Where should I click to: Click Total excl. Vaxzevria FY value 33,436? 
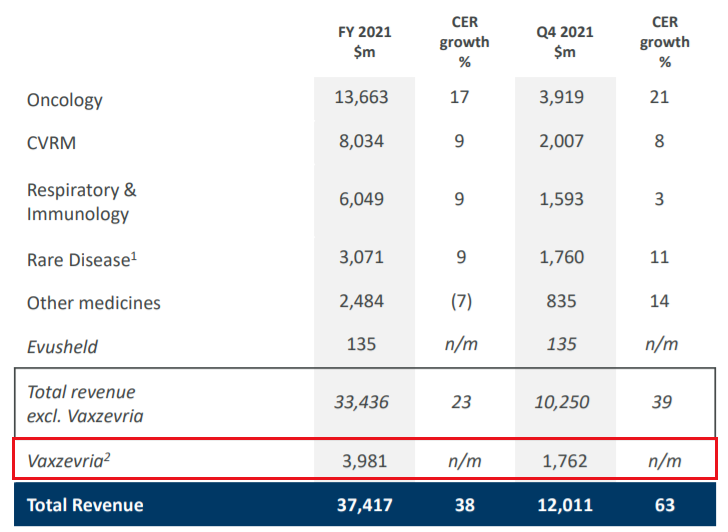361,402
